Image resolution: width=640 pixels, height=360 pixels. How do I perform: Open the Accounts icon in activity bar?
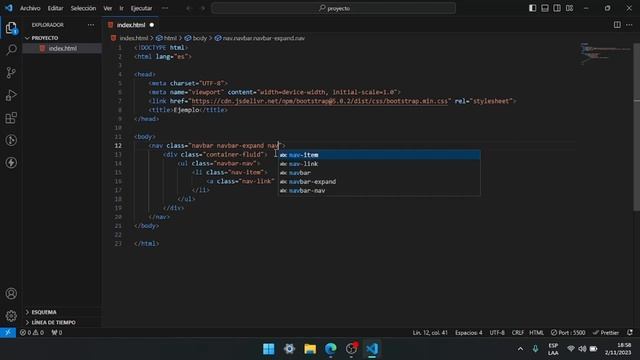pyautogui.click(x=11, y=293)
